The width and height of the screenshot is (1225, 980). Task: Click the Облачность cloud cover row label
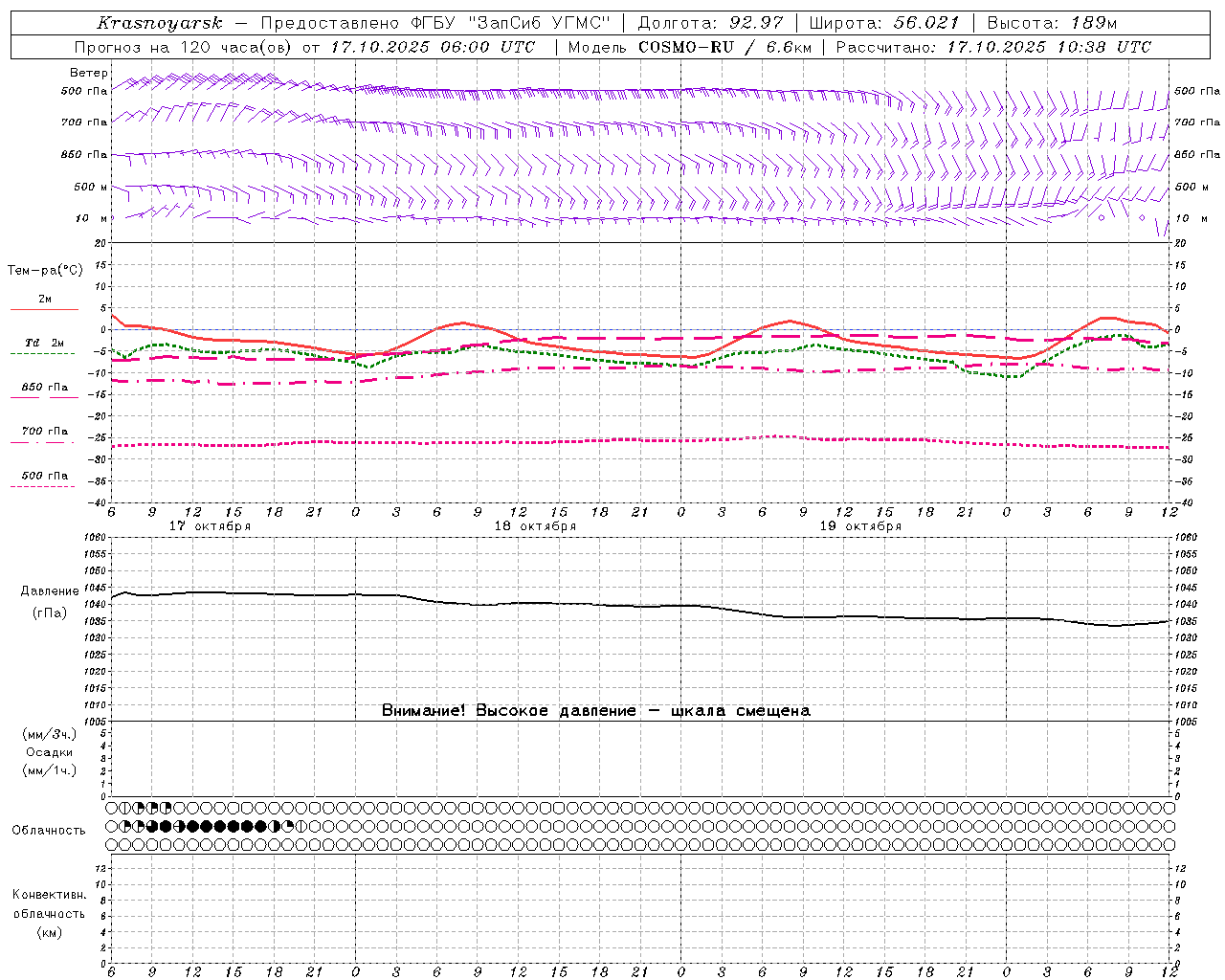pos(49,830)
